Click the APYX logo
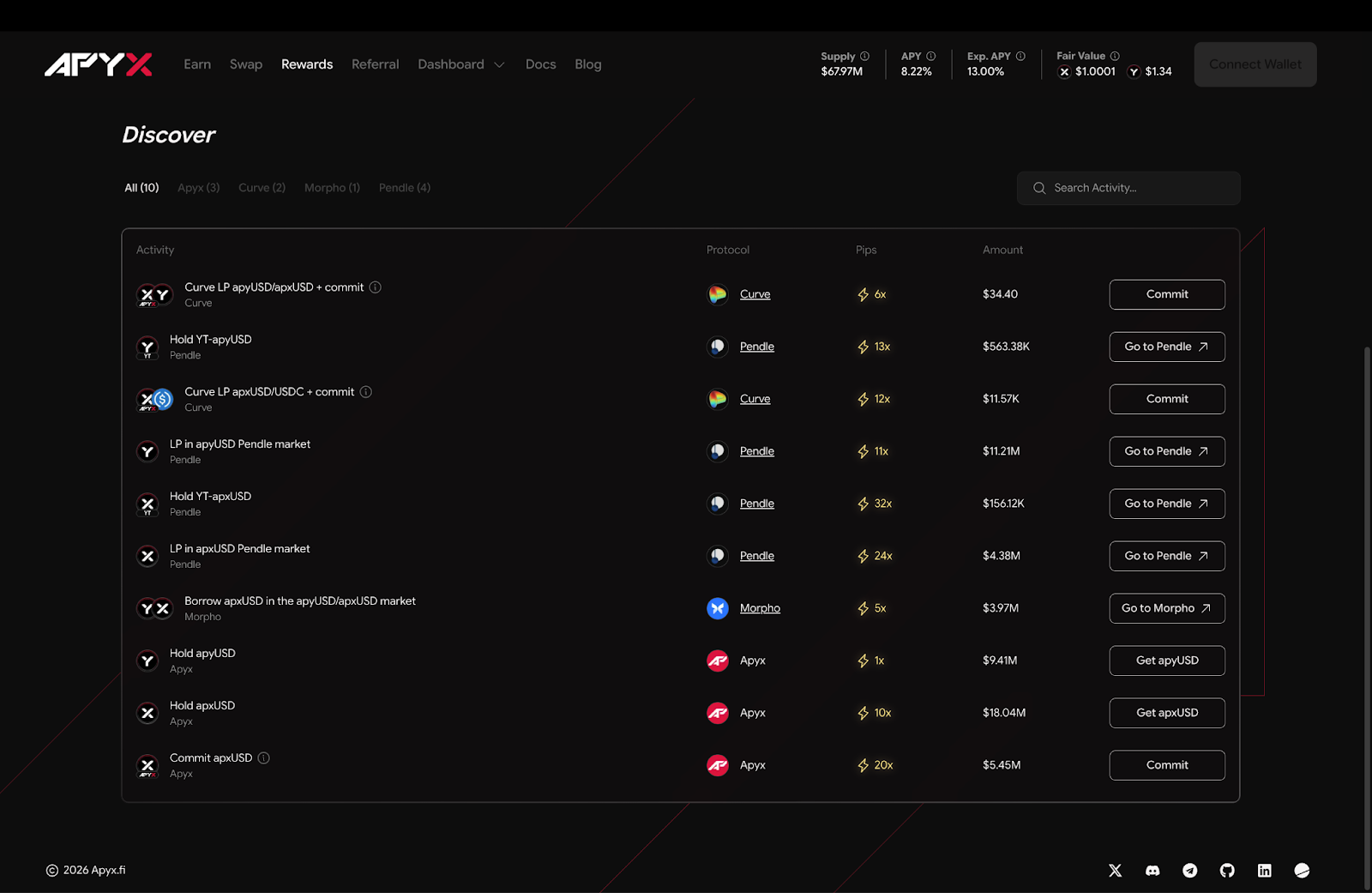This screenshot has width=1372, height=893. (x=99, y=64)
